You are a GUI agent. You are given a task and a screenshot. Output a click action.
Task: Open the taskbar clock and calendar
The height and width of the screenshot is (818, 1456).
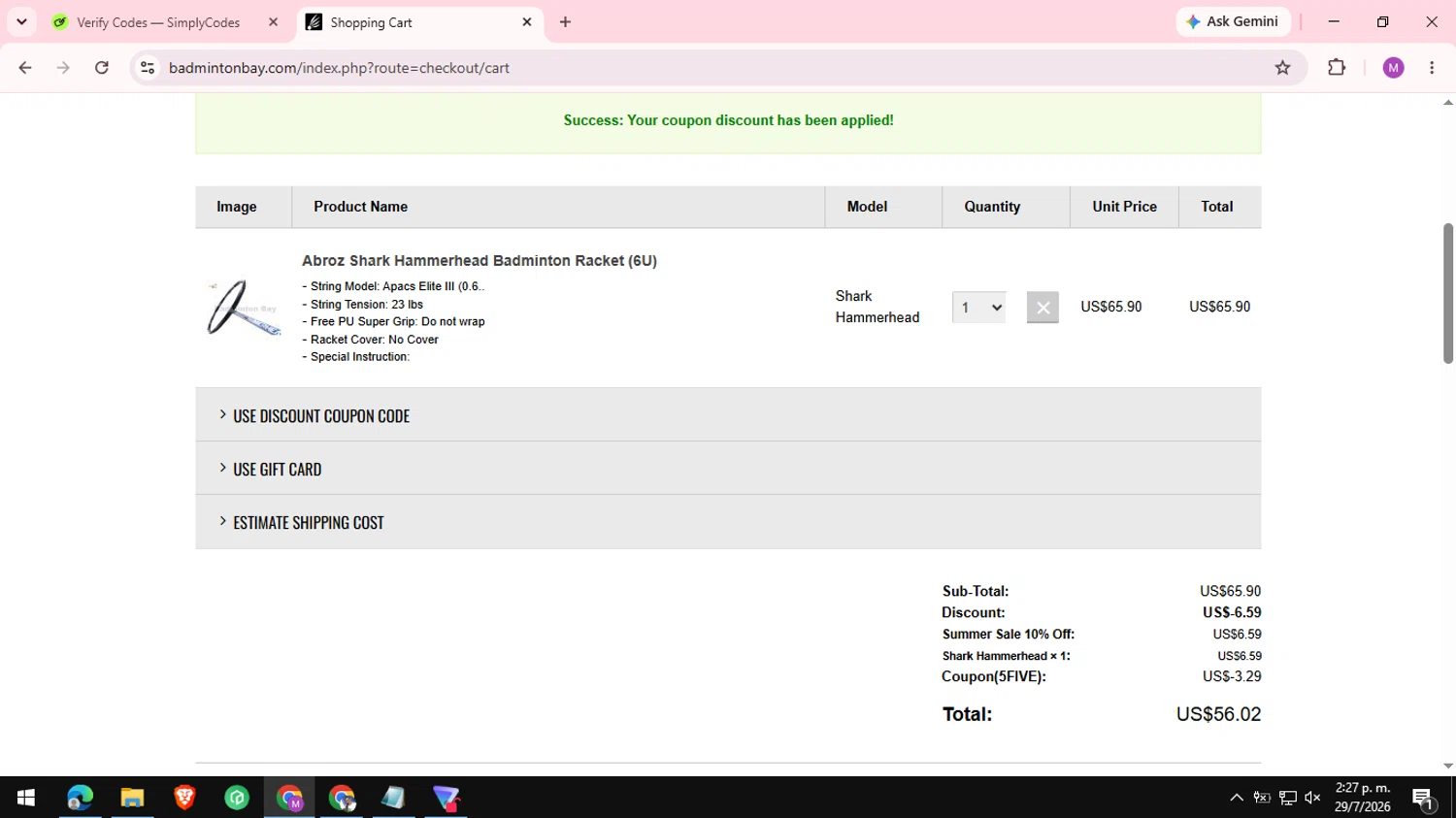pyautogui.click(x=1363, y=798)
